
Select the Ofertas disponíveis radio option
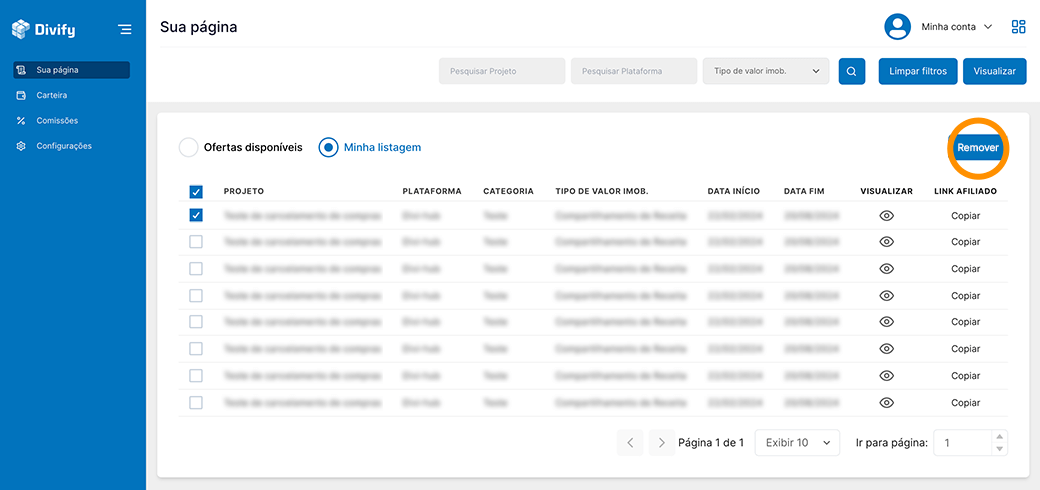pos(188,147)
